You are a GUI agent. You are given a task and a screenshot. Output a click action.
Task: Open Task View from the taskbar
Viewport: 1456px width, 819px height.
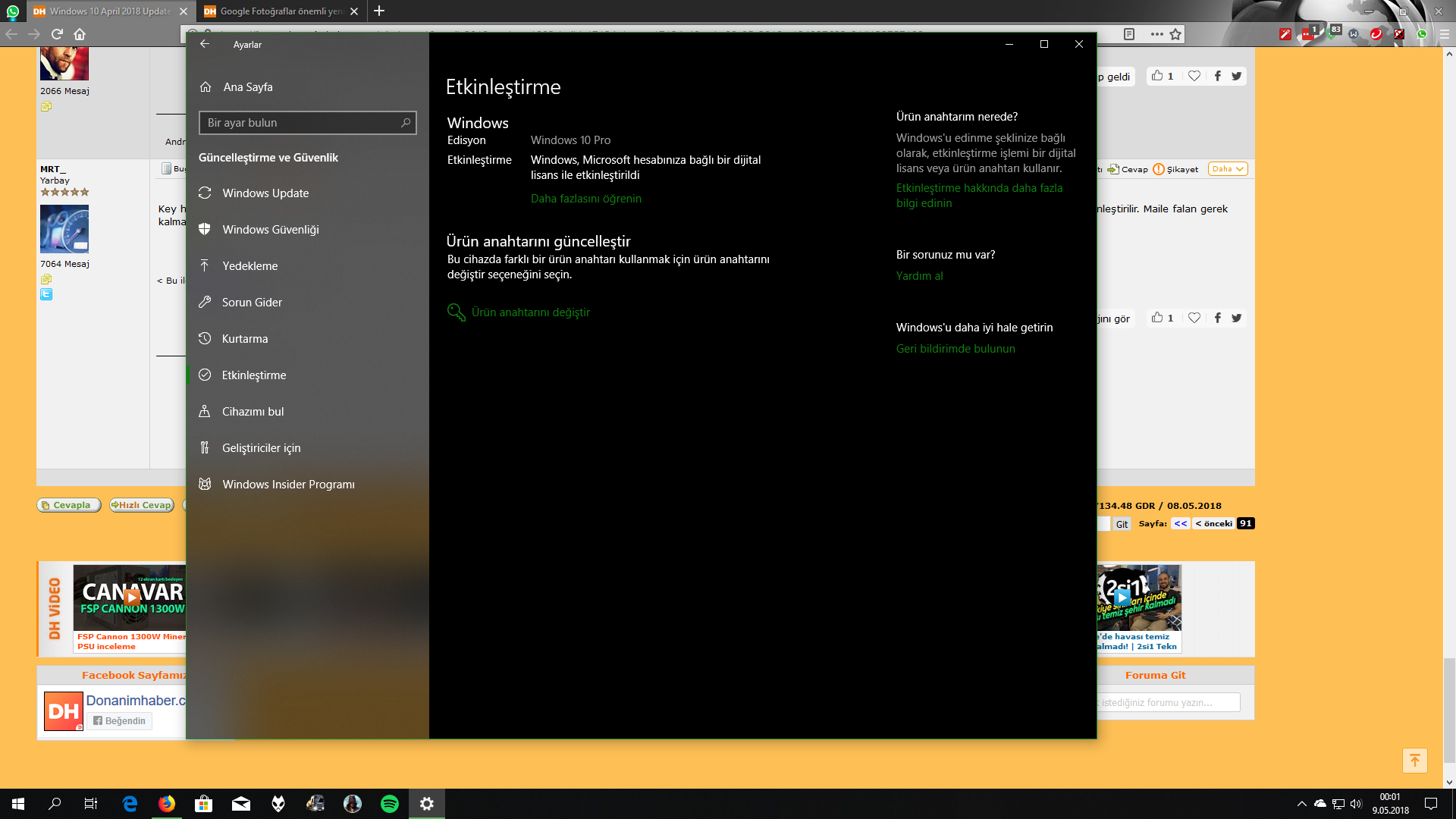pos(91,804)
